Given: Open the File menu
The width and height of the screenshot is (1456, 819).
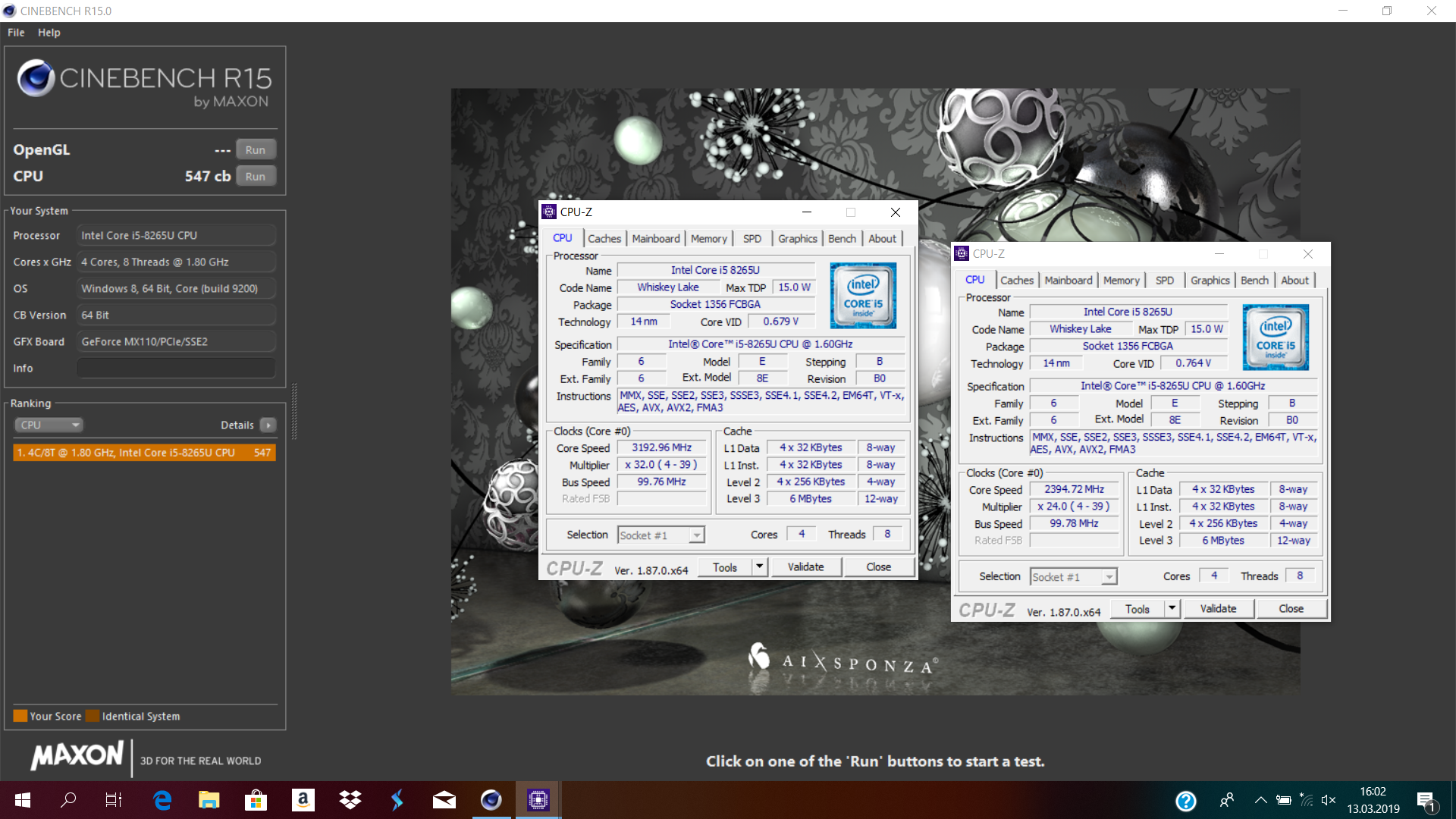Looking at the screenshot, I should tap(16, 33).
